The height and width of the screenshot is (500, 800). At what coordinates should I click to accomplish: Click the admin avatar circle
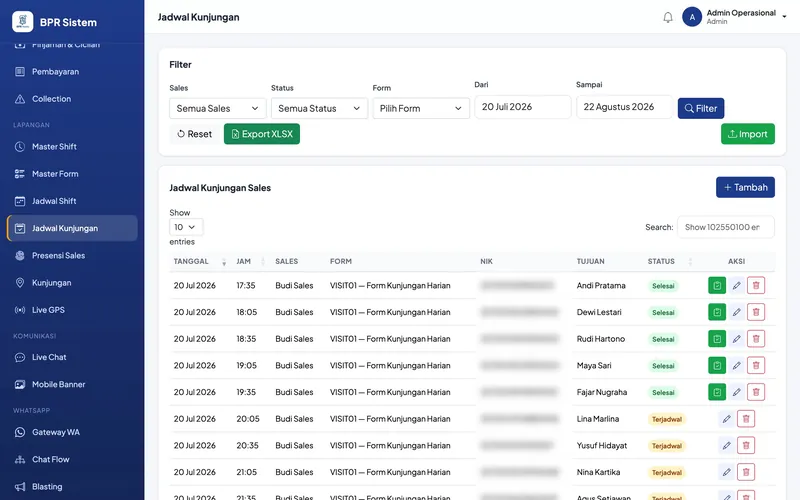692,17
